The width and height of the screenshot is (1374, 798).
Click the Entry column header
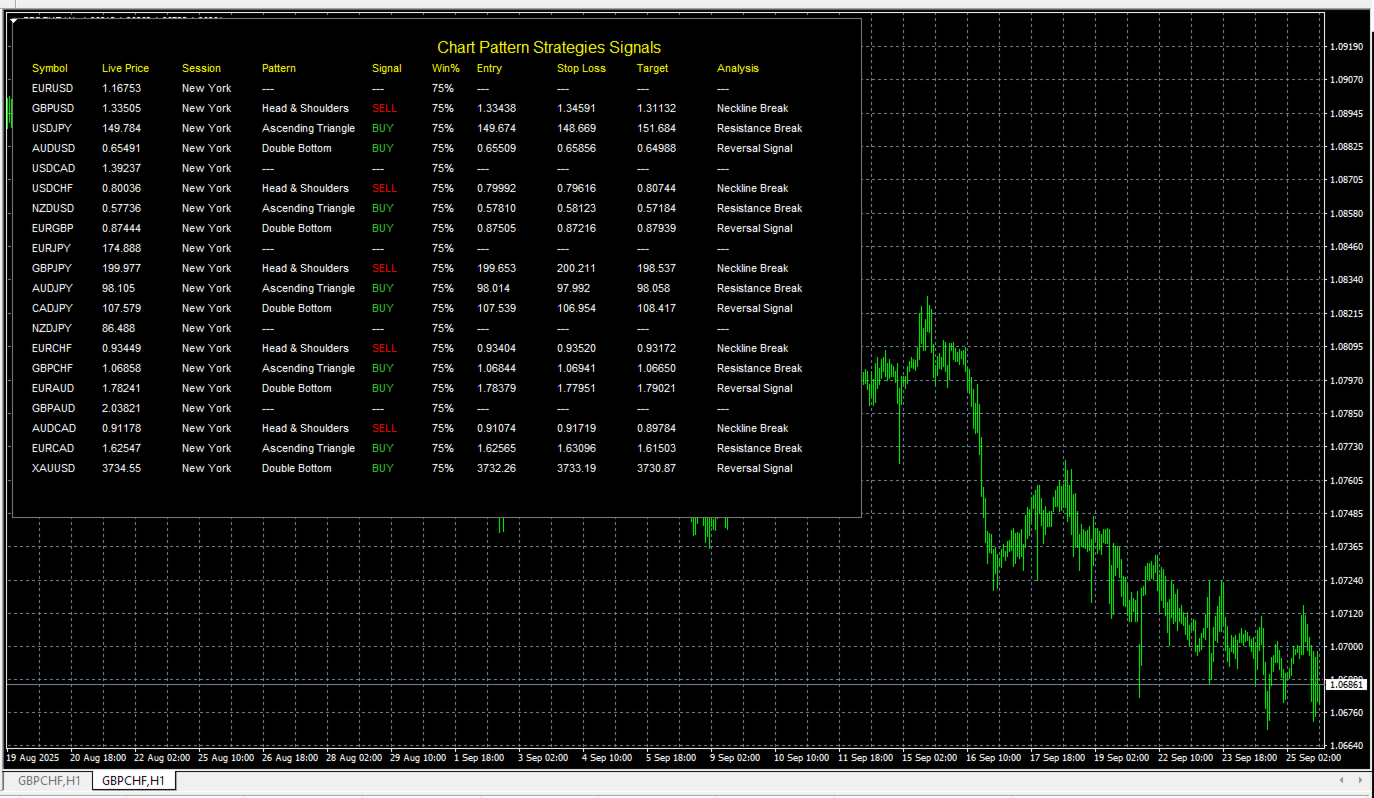(x=490, y=68)
